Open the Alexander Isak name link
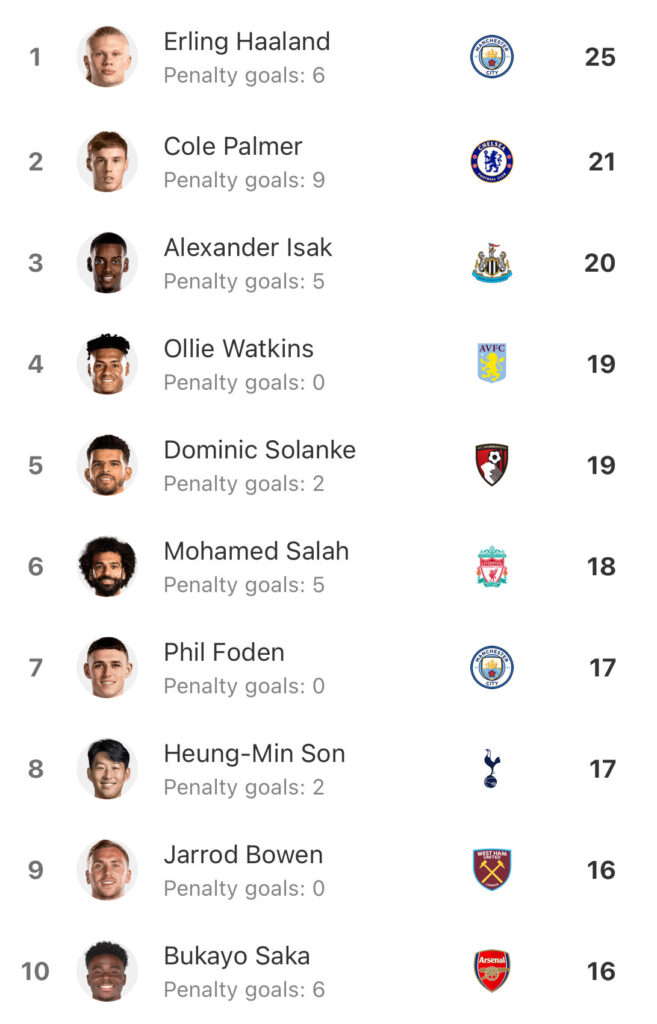This screenshot has width=657, height=1024. click(x=248, y=248)
